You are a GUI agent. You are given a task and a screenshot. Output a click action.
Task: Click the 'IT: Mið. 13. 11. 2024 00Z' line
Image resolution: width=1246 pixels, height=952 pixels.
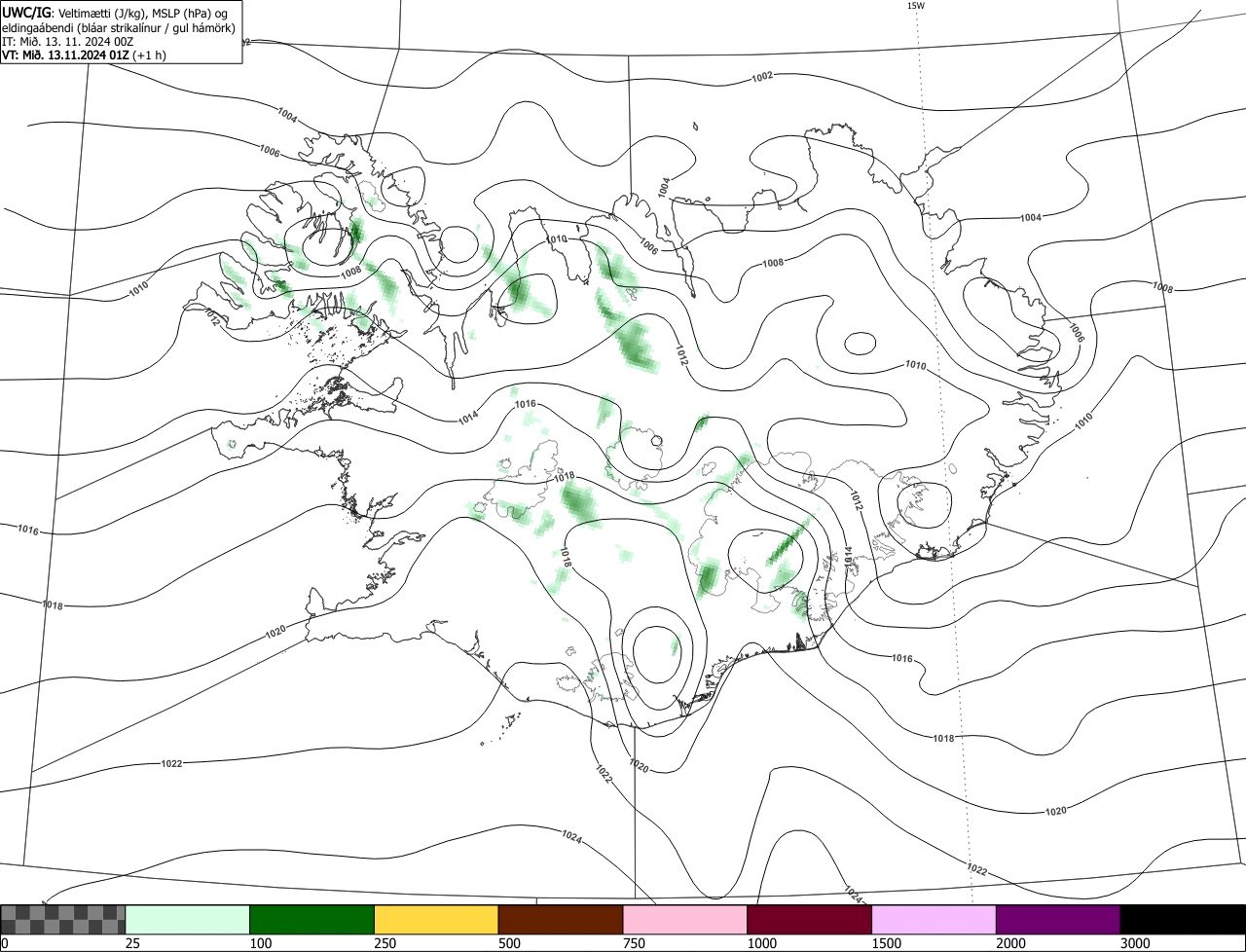pyautogui.click(x=67, y=41)
